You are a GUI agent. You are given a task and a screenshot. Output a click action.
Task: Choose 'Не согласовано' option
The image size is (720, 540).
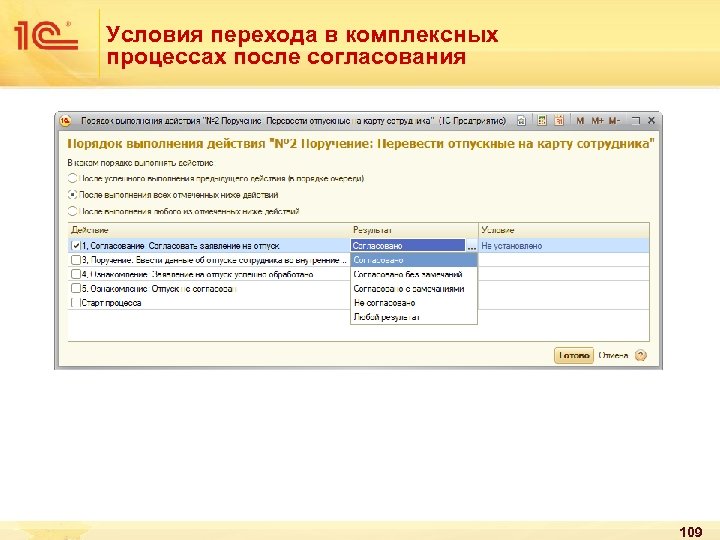pos(414,303)
